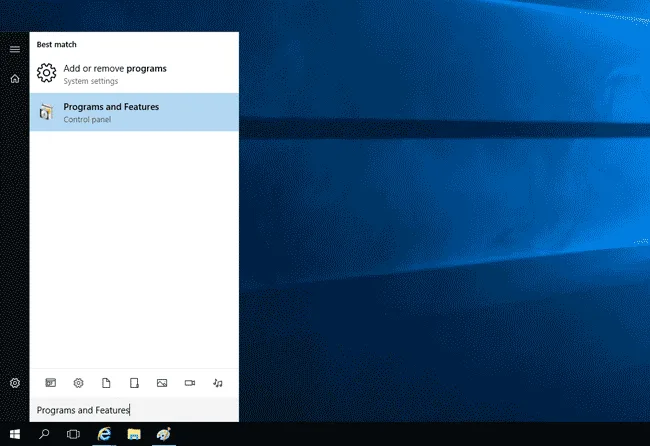This screenshot has width=650, height=446.
Task: Filter search results by Photos
Action: click(162, 383)
